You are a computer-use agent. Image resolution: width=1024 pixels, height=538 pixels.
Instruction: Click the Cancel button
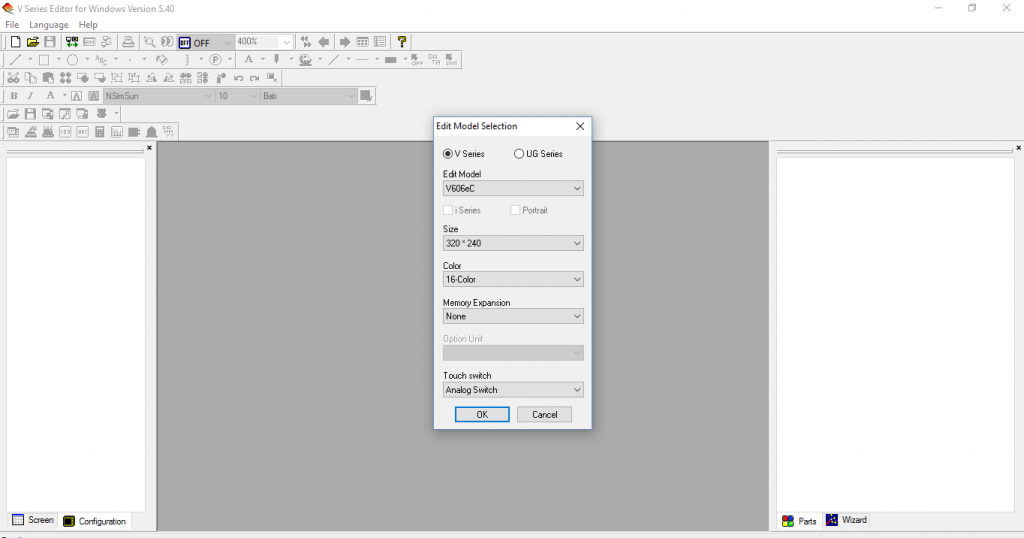tap(544, 414)
